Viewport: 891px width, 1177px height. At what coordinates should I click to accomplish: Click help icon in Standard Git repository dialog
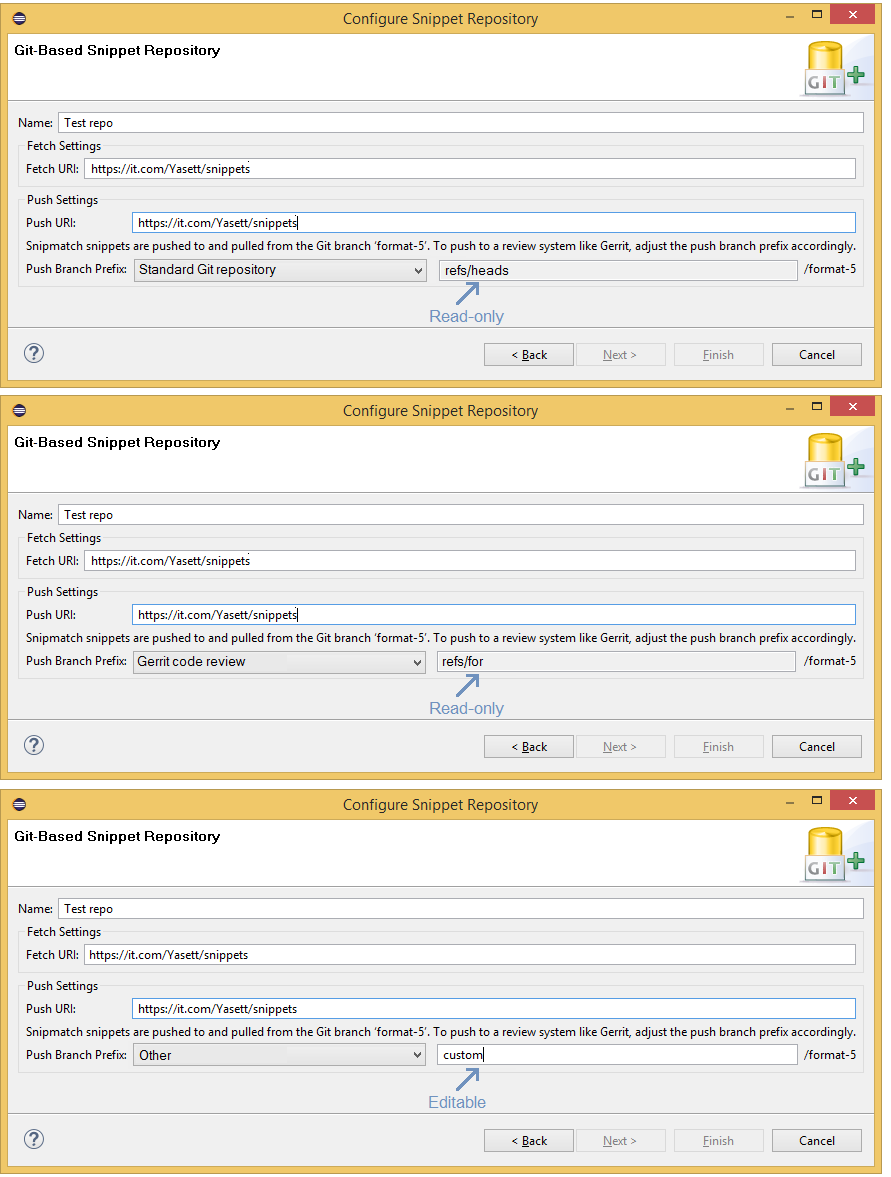[x=34, y=353]
